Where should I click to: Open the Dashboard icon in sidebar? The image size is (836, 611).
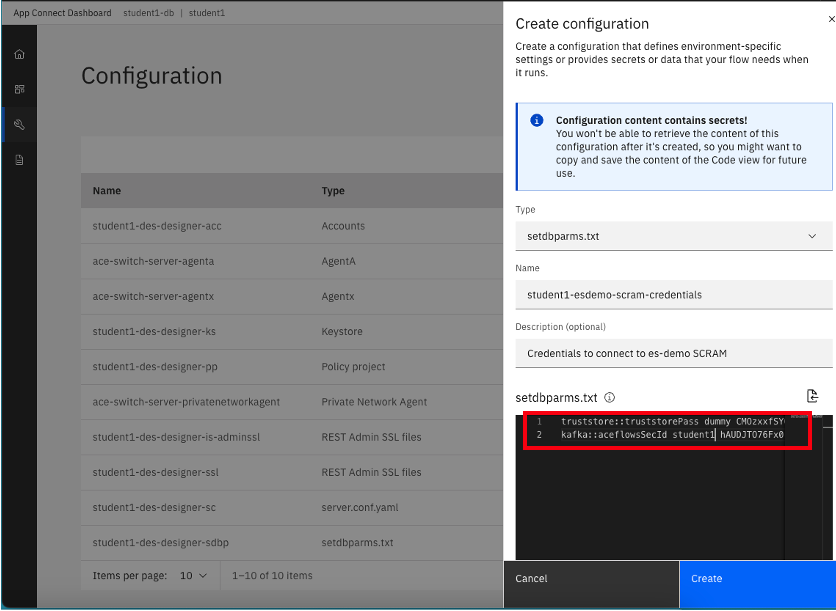tap(19, 89)
